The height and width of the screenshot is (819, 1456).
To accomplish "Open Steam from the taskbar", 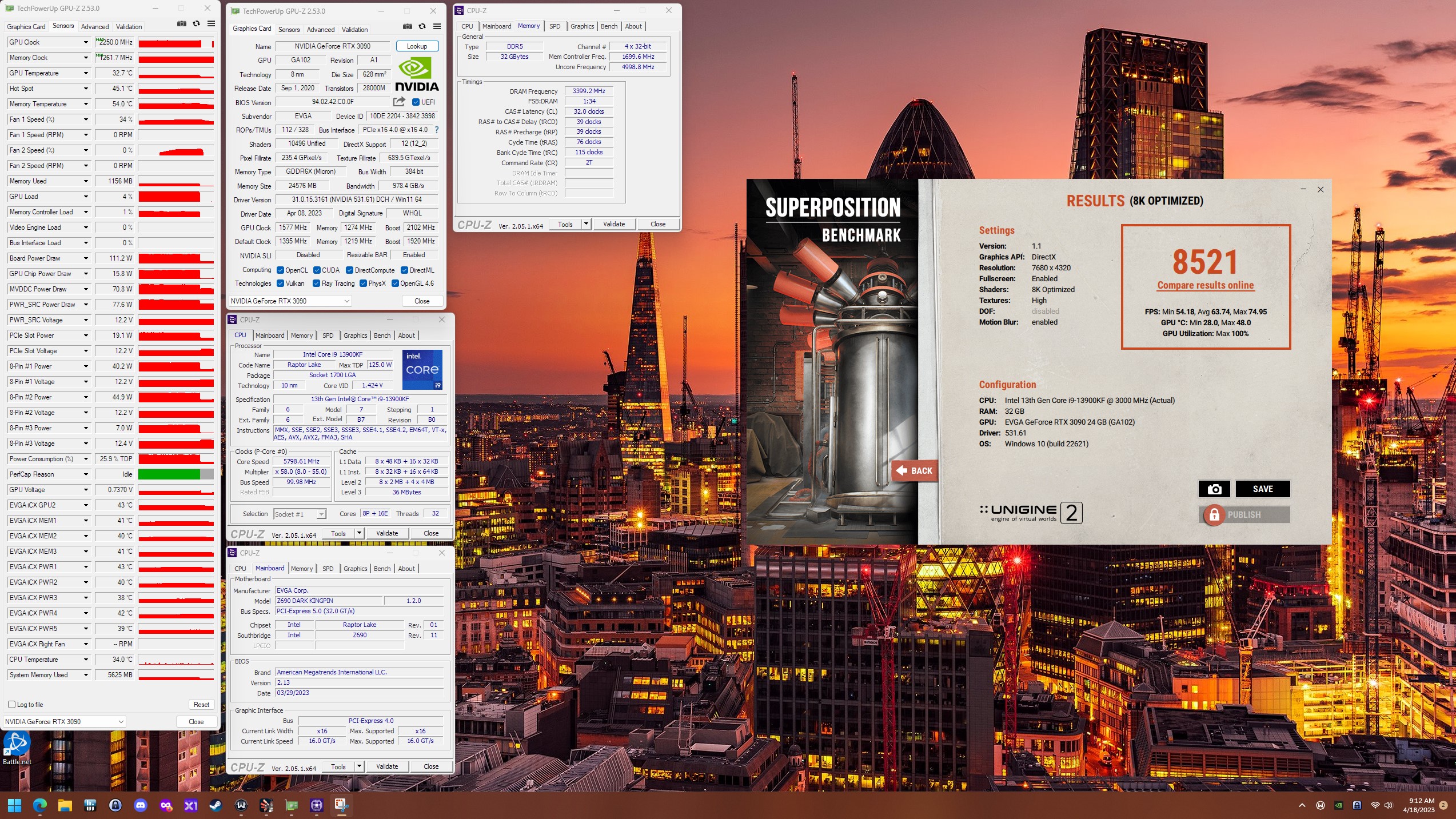I will point(216,805).
